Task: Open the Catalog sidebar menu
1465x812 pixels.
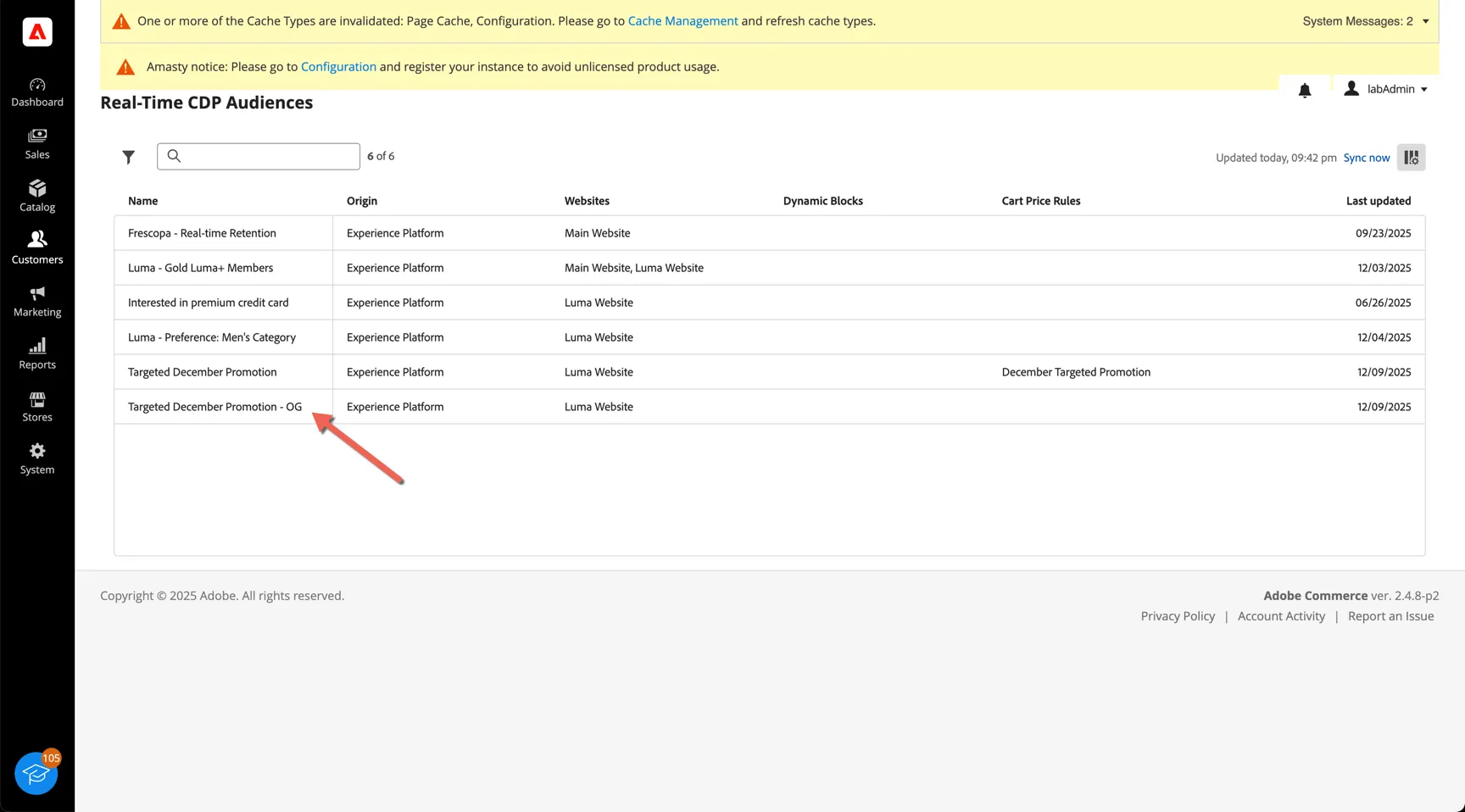Action: pyautogui.click(x=37, y=197)
